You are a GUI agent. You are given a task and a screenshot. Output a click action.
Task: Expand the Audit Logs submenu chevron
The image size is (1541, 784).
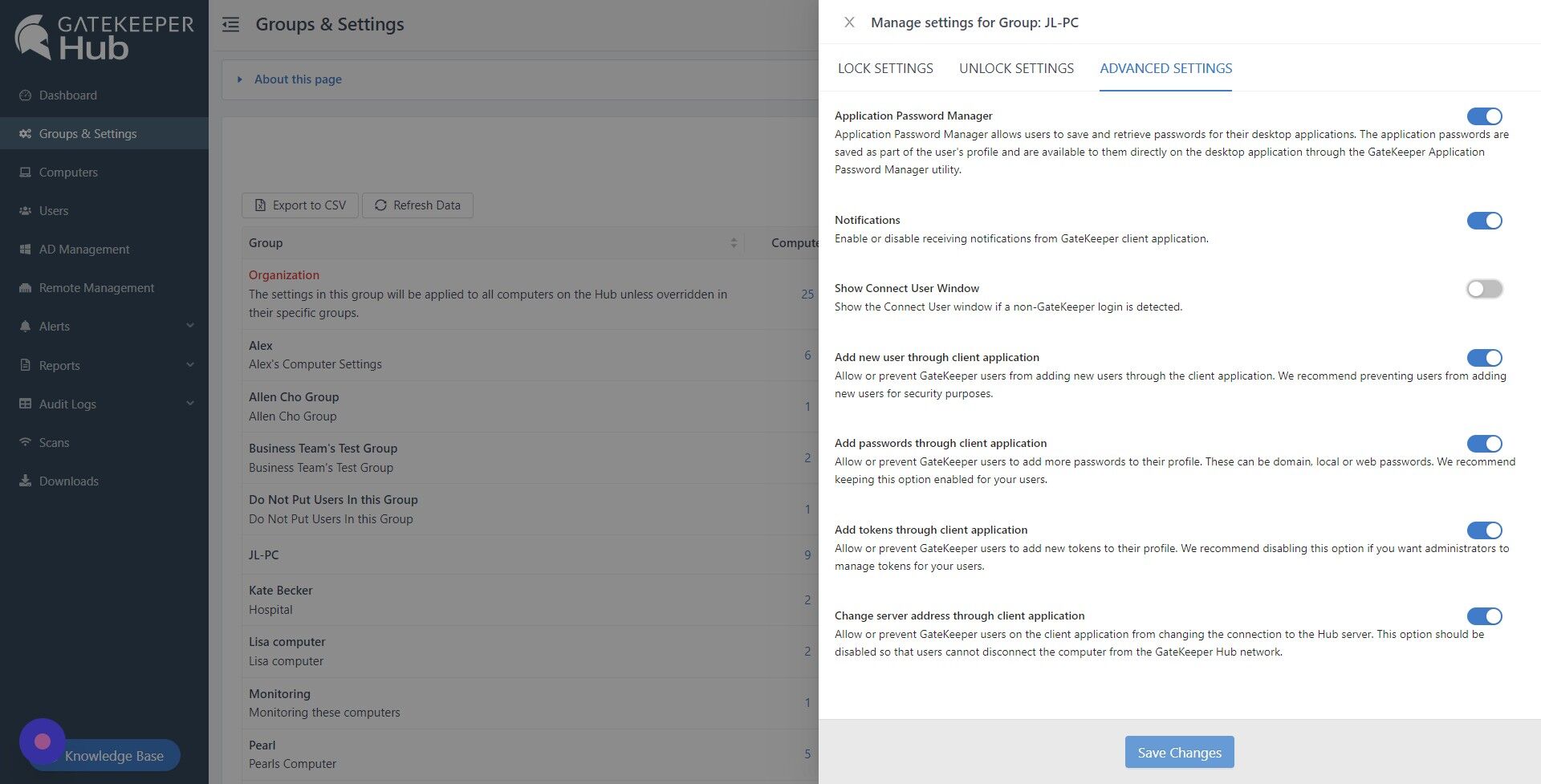(190, 404)
